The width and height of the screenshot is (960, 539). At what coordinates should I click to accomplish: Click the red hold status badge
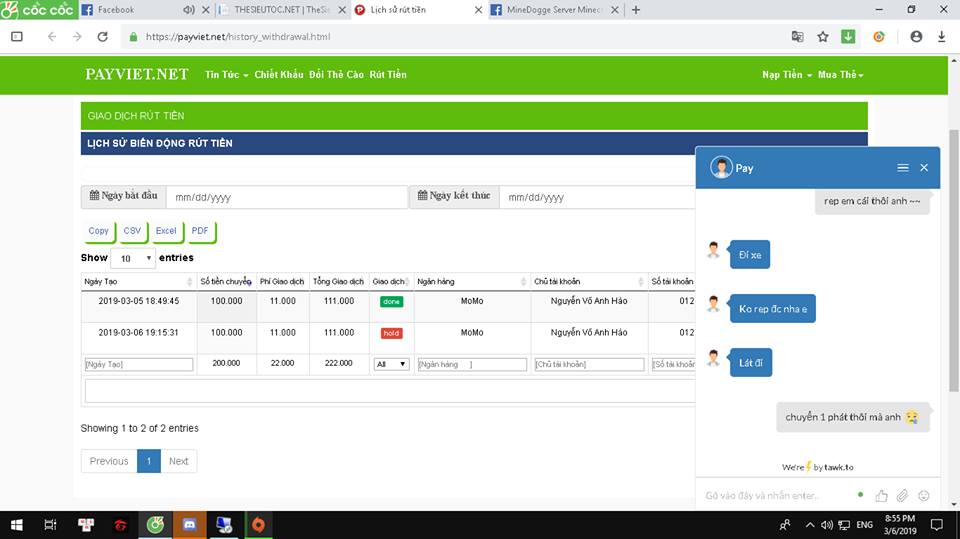click(x=391, y=333)
